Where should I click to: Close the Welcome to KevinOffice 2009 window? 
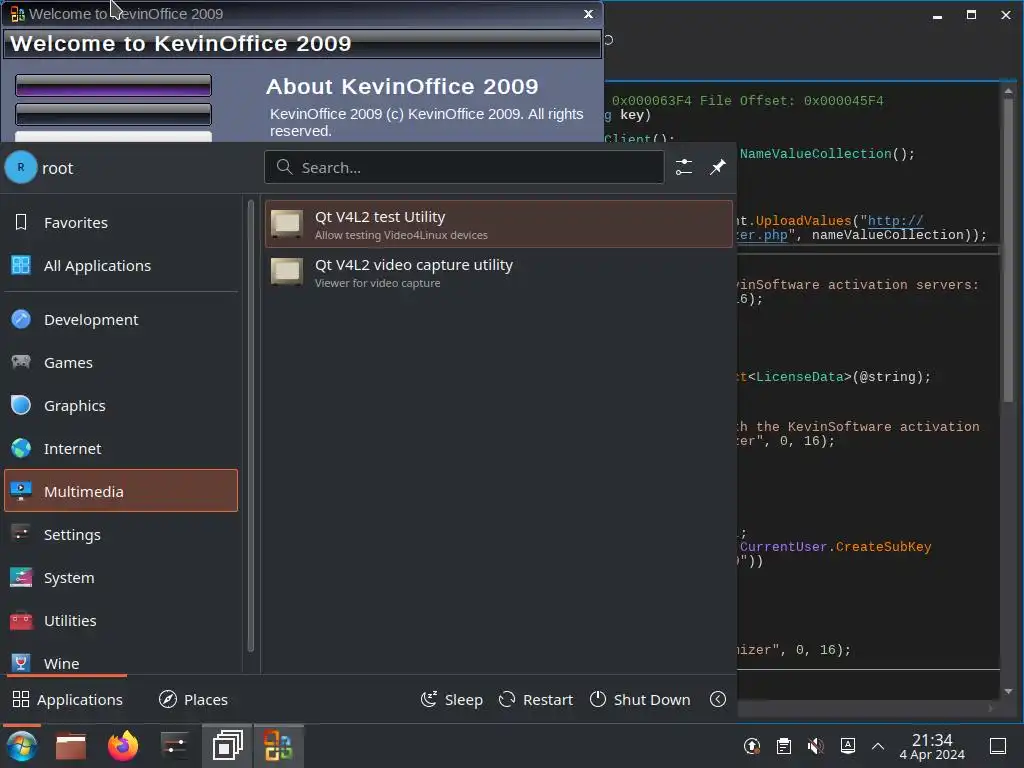(x=588, y=14)
